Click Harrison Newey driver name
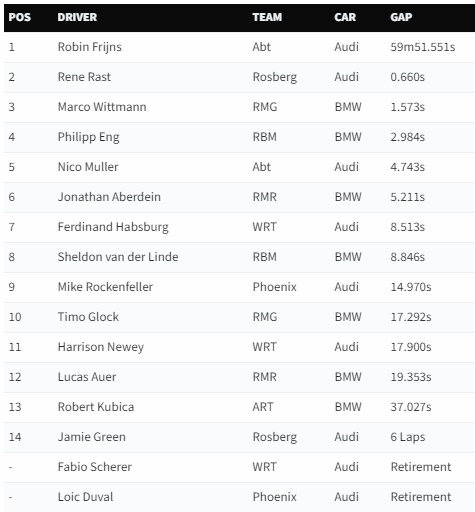The width and height of the screenshot is (475, 512). pyautogui.click(x=101, y=347)
